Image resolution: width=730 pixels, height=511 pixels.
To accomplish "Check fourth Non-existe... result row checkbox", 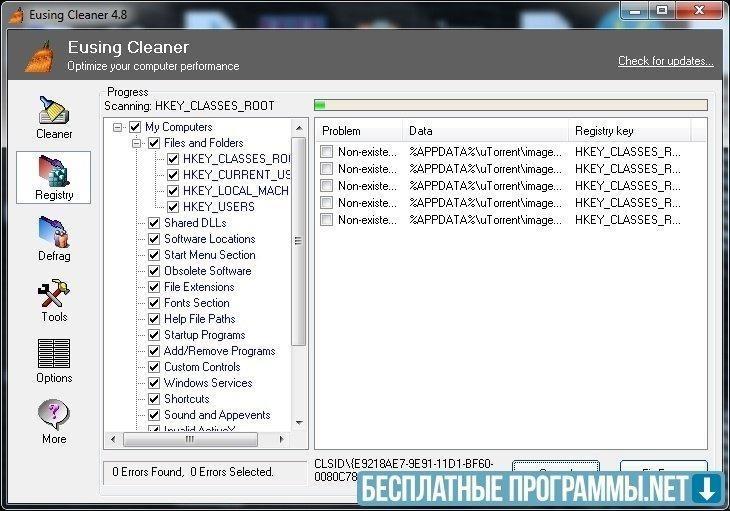I will (327, 202).
